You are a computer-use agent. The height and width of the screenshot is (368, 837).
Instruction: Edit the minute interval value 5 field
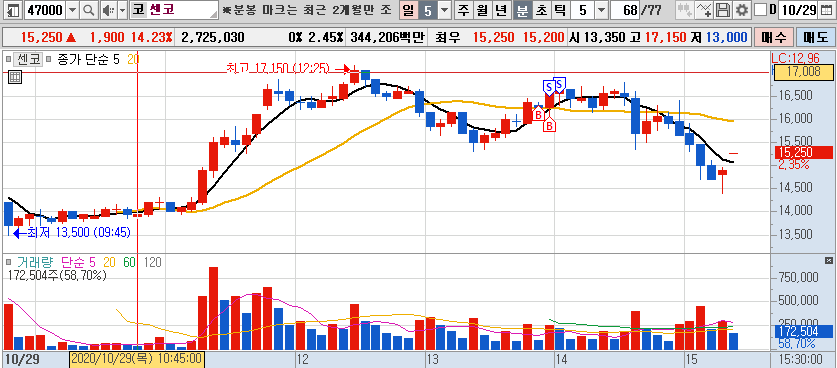coord(582,10)
